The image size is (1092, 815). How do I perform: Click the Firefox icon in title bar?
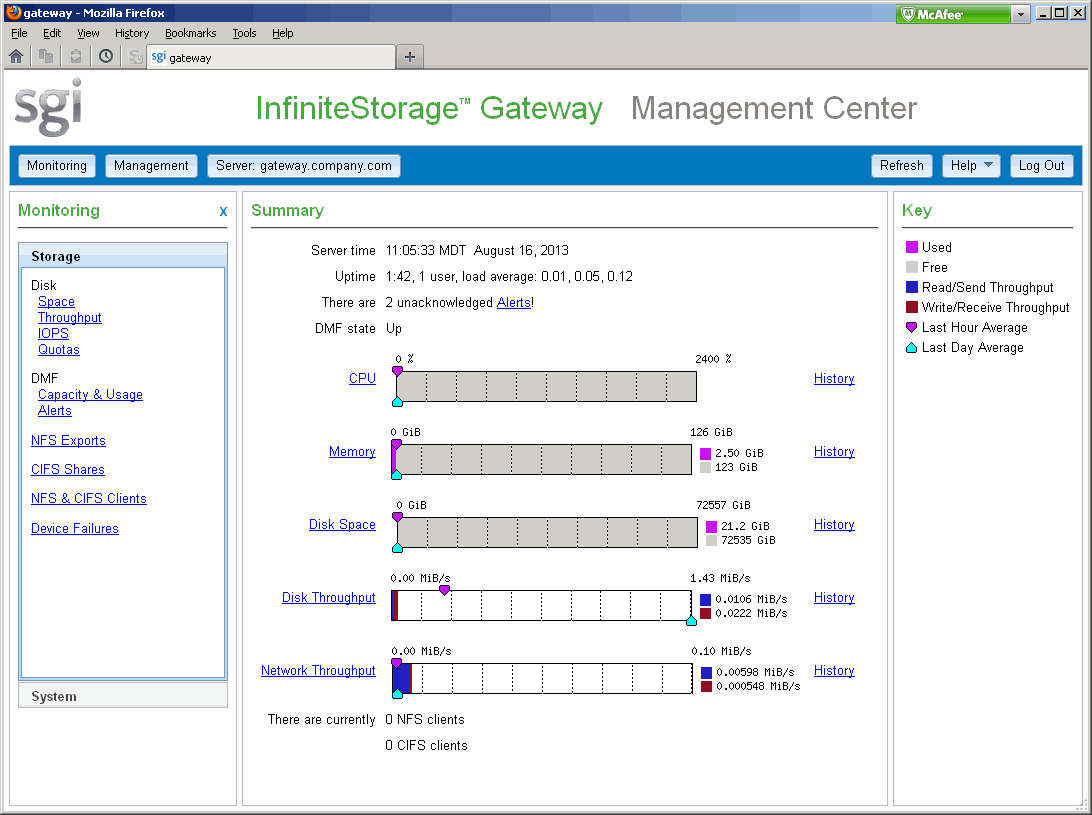pos(13,12)
